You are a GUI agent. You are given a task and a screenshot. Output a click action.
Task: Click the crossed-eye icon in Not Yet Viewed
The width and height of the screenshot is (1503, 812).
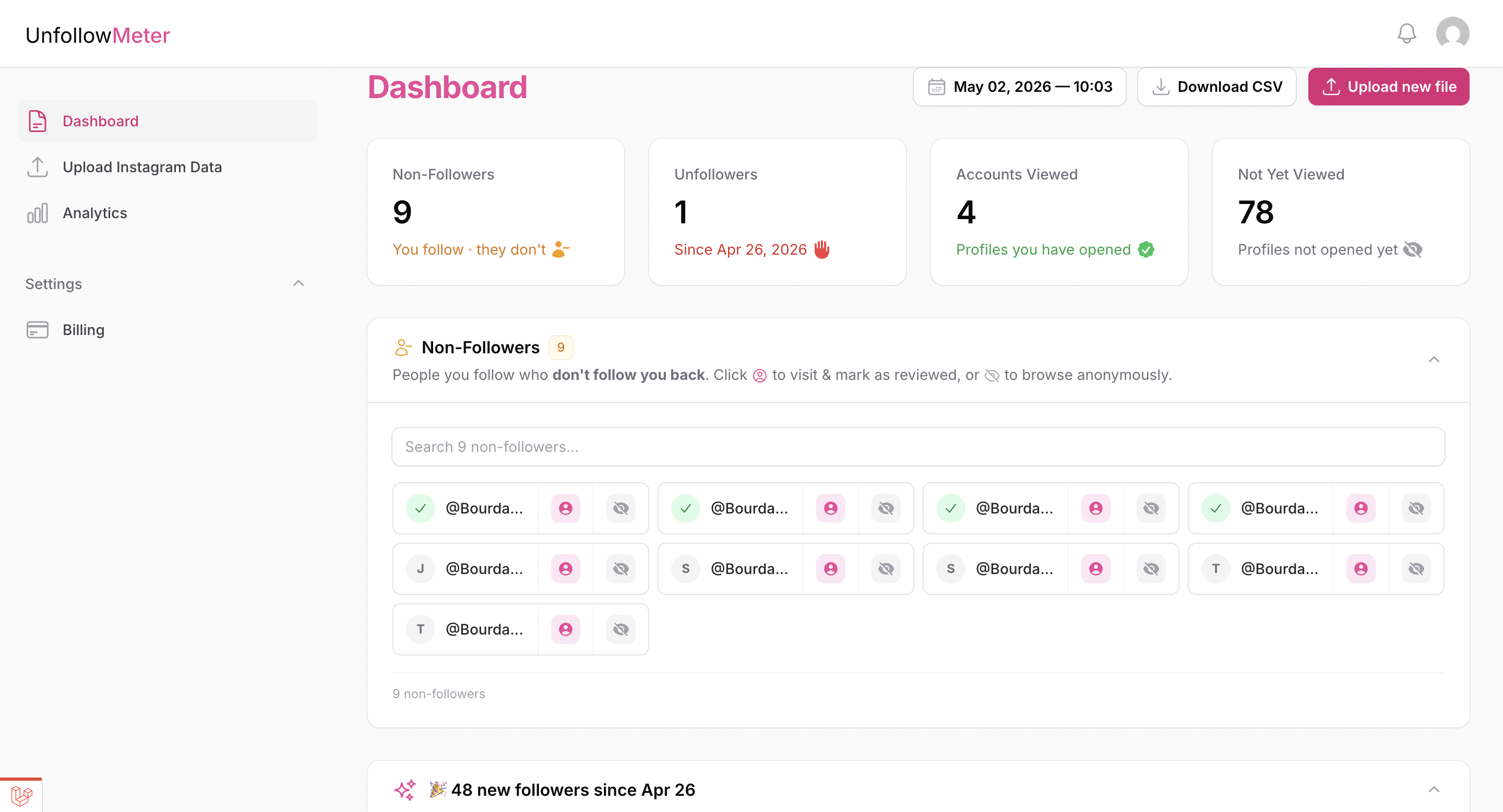coord(1413,249)
